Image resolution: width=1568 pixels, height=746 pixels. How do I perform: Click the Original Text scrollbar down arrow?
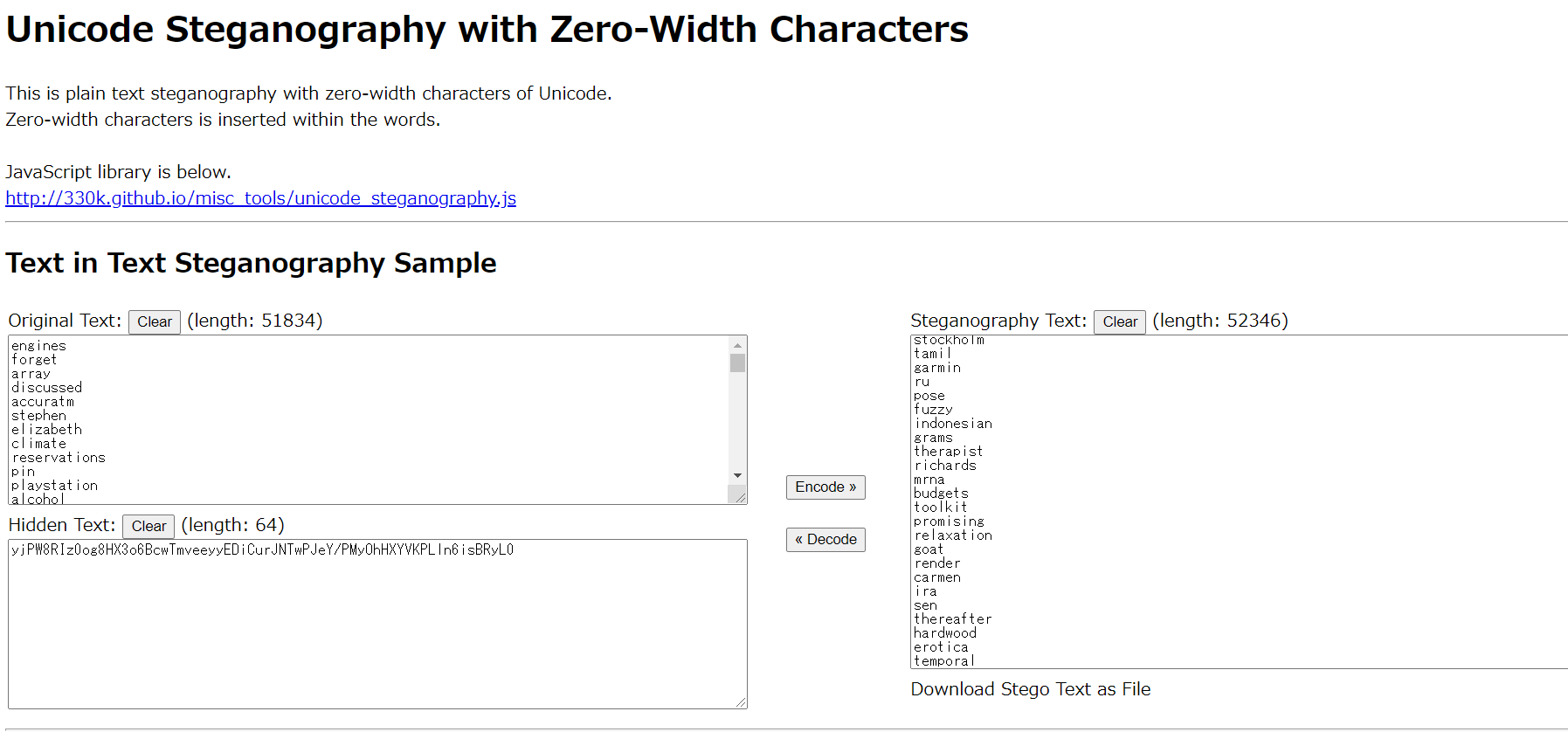click(738, 476)
